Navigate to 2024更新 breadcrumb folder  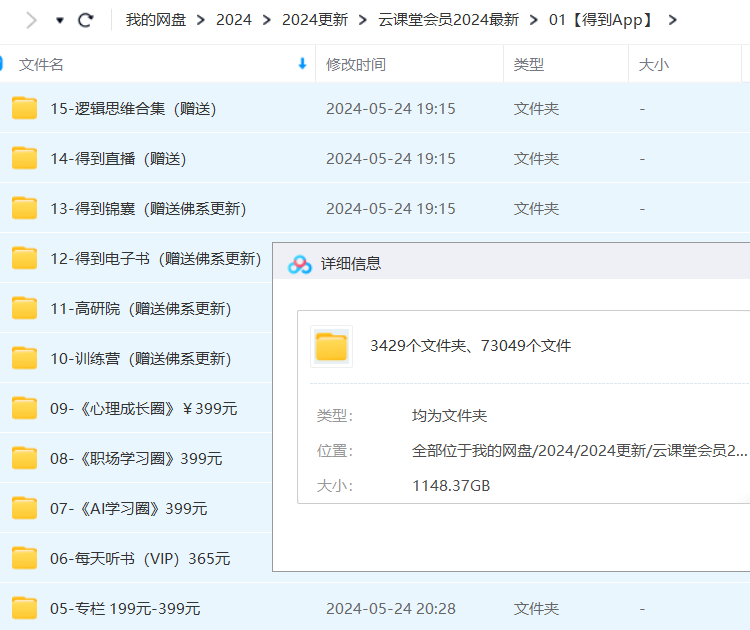[315, 20]
